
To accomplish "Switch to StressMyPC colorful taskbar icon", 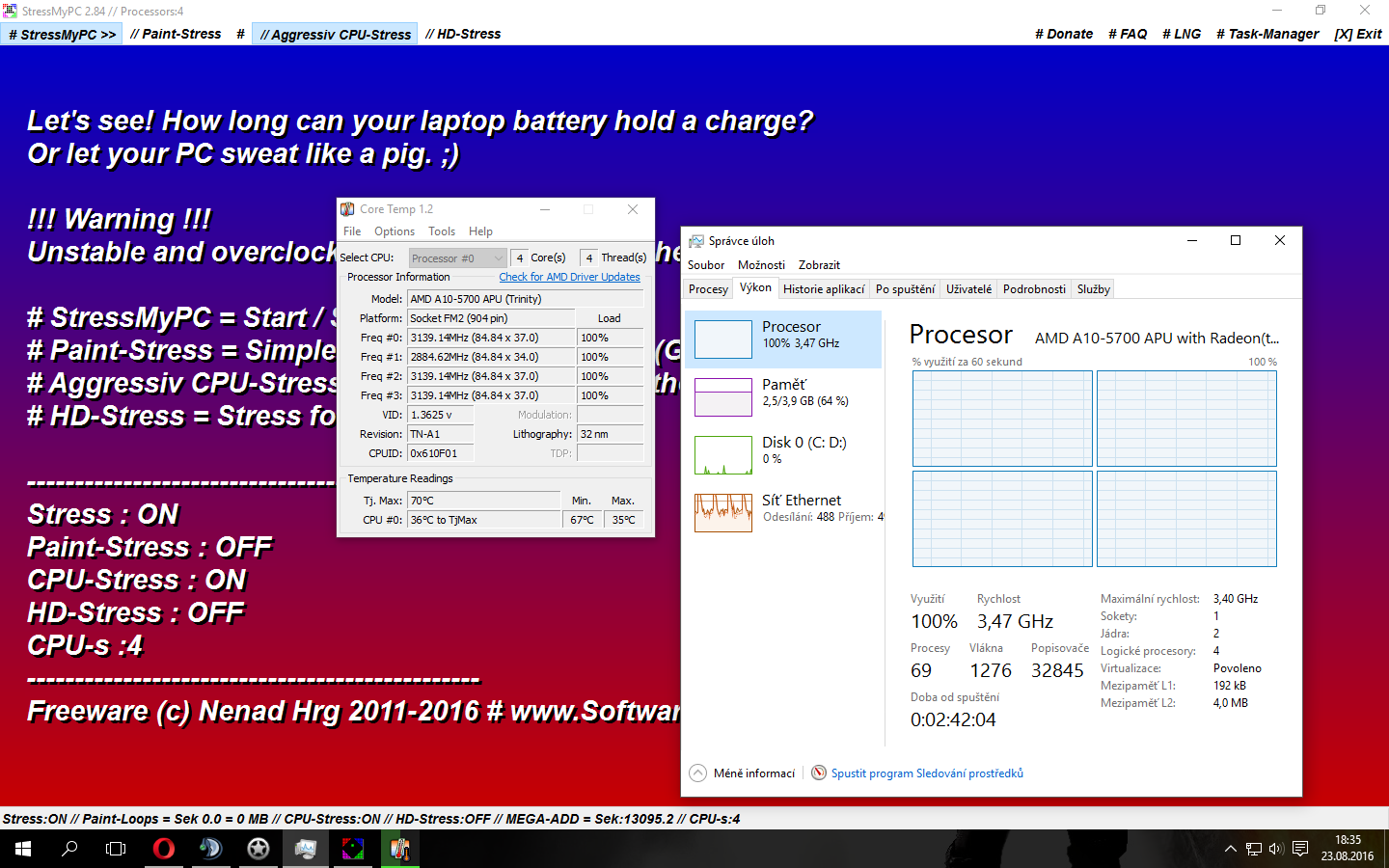I will point(353,849).
